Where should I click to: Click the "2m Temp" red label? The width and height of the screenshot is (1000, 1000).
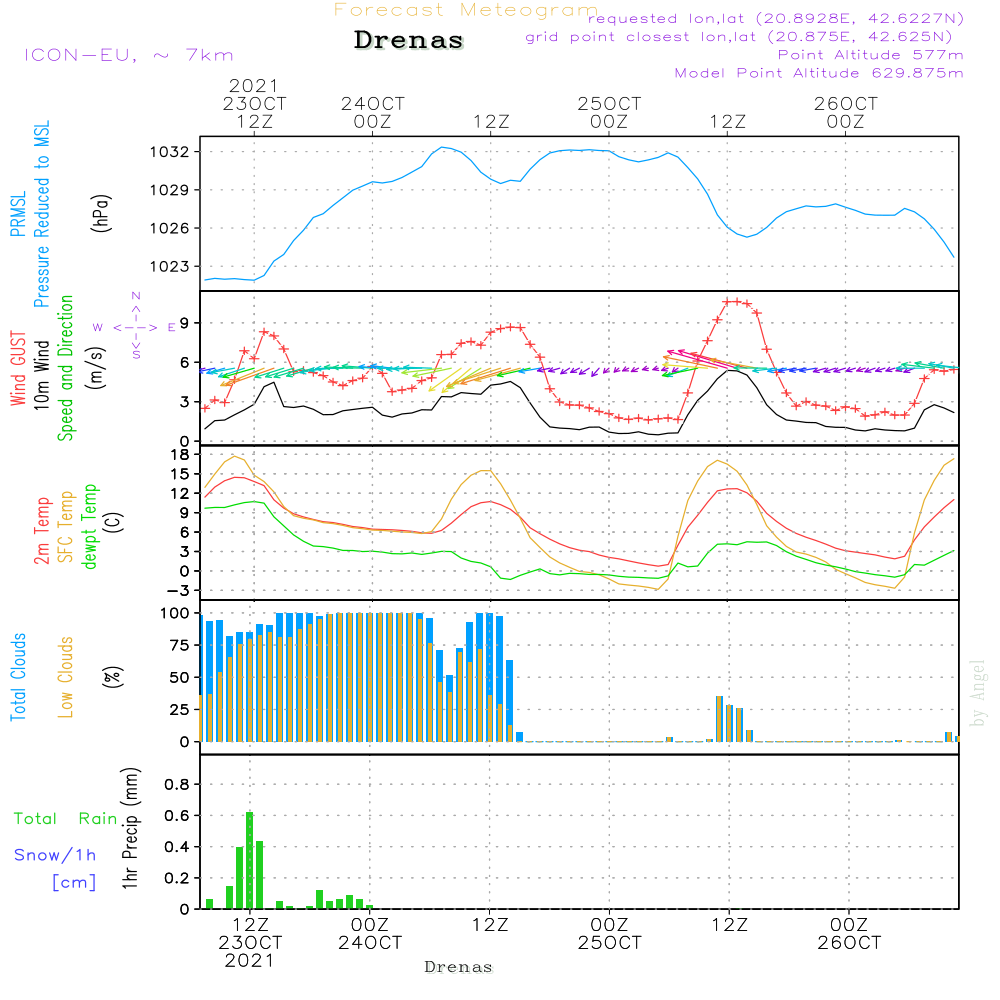[x=41, y=531]
